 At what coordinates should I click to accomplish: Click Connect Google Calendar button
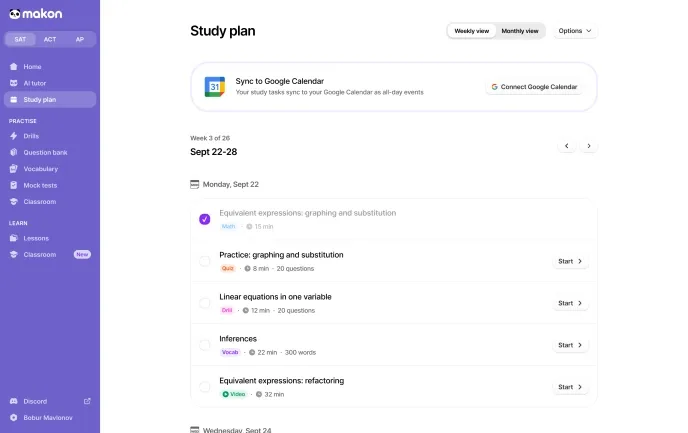pyautogui.click(x=534, y=87)
